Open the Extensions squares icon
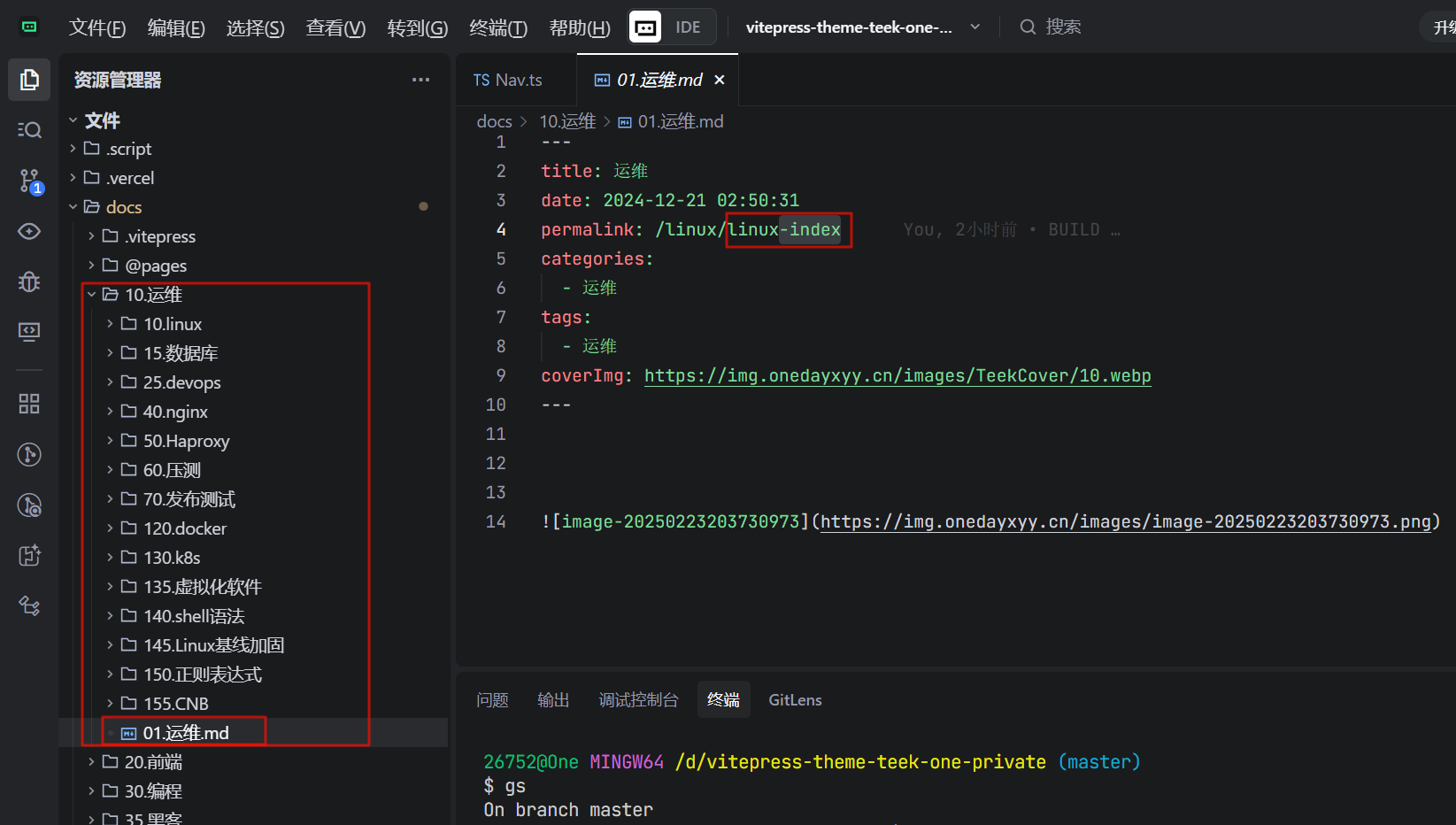Viewport: 1456px width, 825px height. coord(29,404)
